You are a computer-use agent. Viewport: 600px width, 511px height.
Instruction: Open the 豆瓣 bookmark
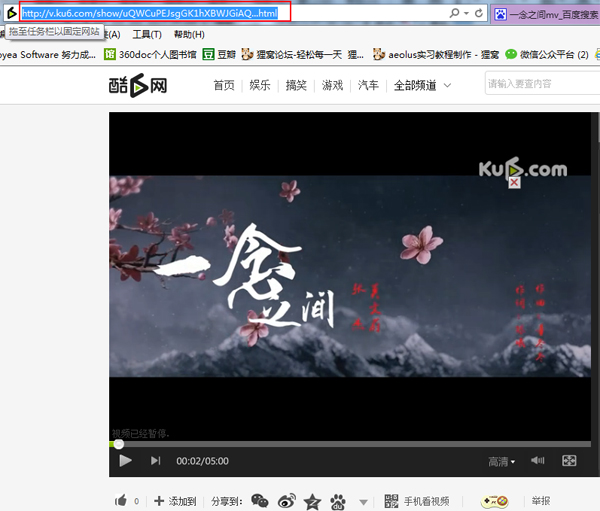click(219, 54)
